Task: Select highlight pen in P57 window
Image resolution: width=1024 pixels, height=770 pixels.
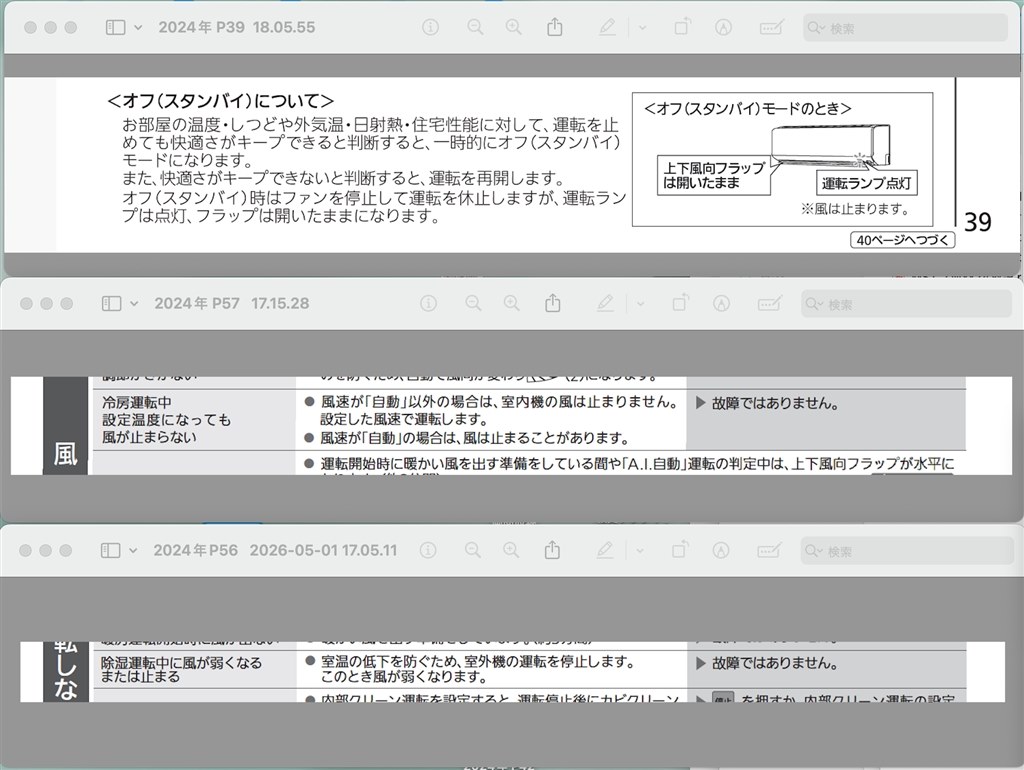Action: tap(605, 303)
